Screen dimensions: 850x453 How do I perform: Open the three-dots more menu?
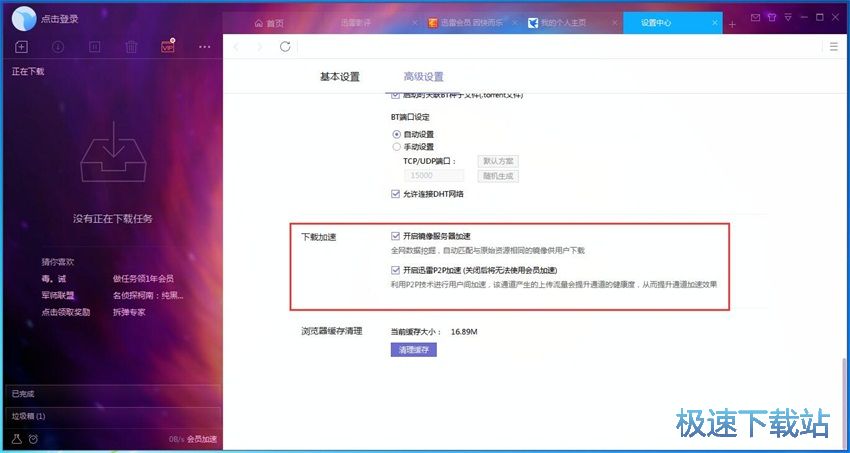click(x=204, y=47)
